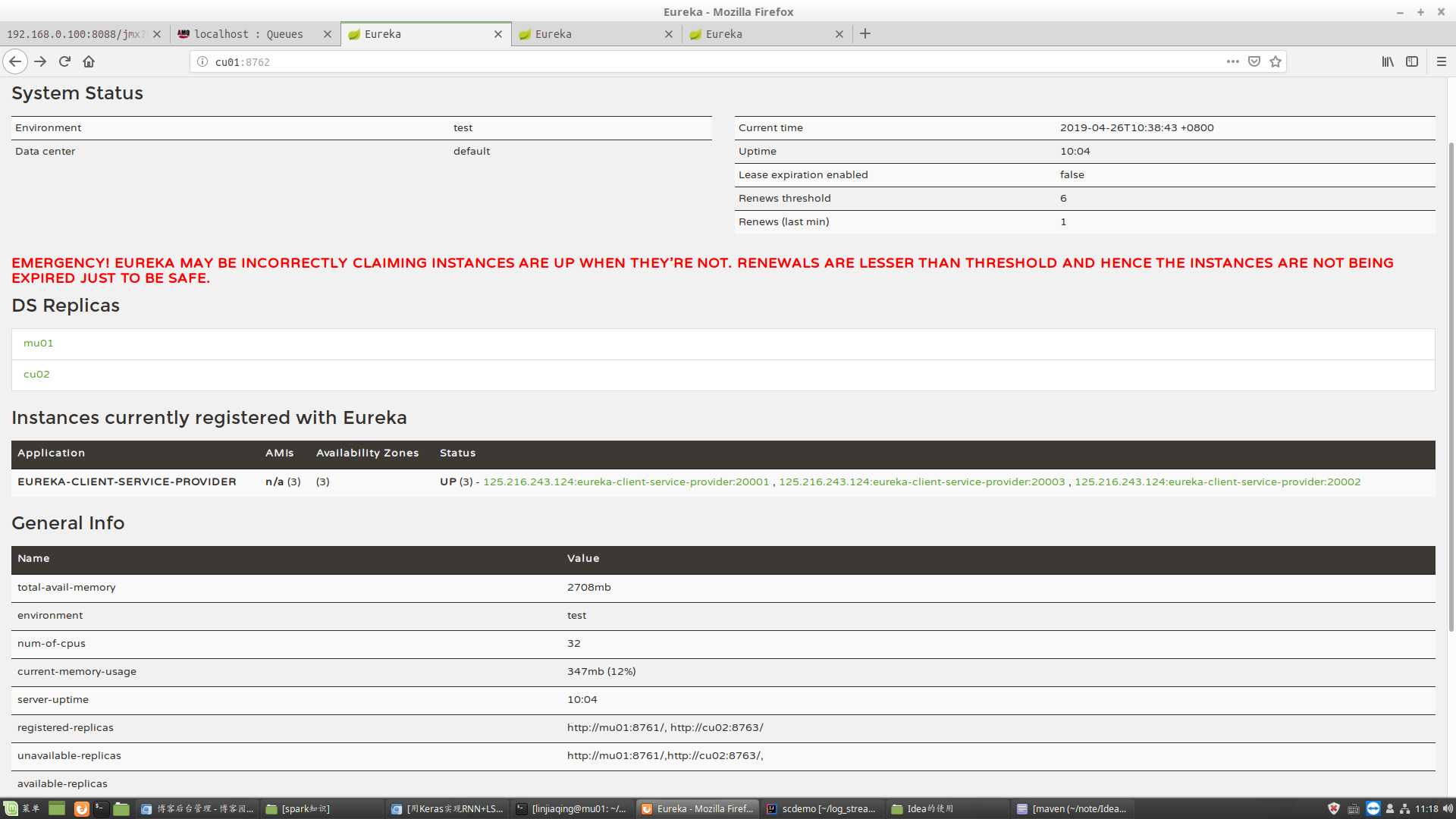Open eureka-client-service-provider:20002 instance link
Screen dimensions: 1456x819
coord(1217,482)
